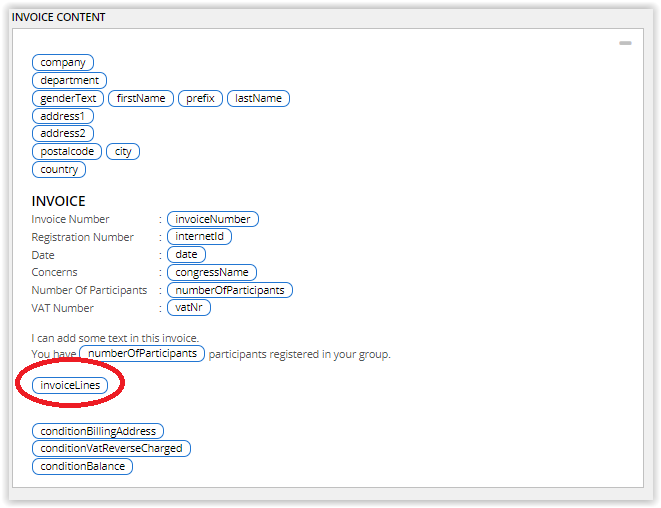Select the conditionVatReverseCharged placeholder
Viewport: 661px width, 508px height.
(111, 449)
